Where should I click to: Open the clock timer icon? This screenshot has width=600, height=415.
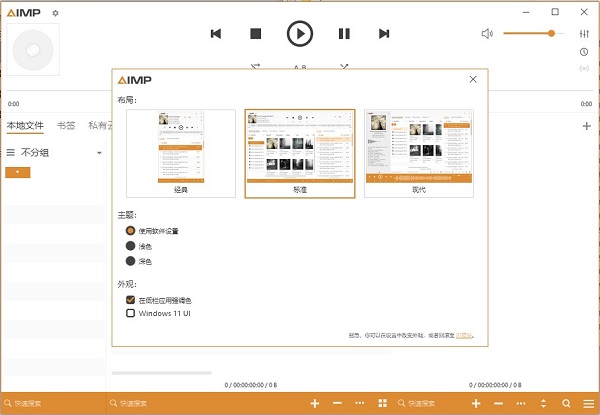[x=584, y=52]
